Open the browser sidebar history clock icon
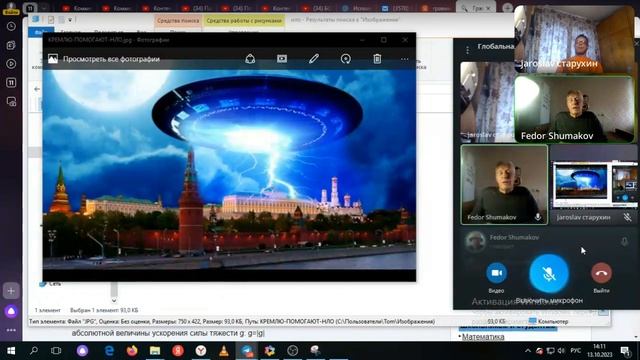Image resolution: width=640 pixels, height=360 pixels. pyautogui.click(x=11, y=26)
